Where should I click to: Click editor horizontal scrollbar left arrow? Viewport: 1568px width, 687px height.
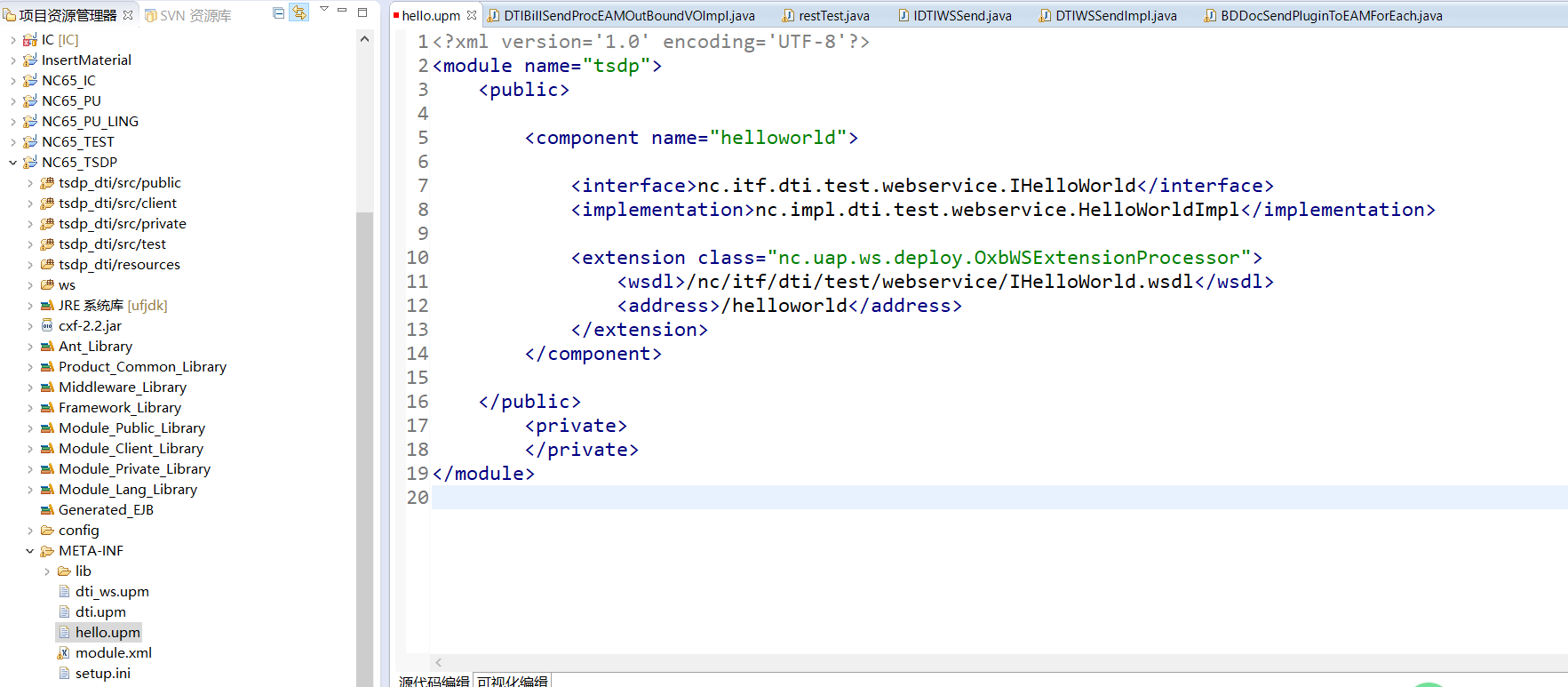click(x=439, y=662)
